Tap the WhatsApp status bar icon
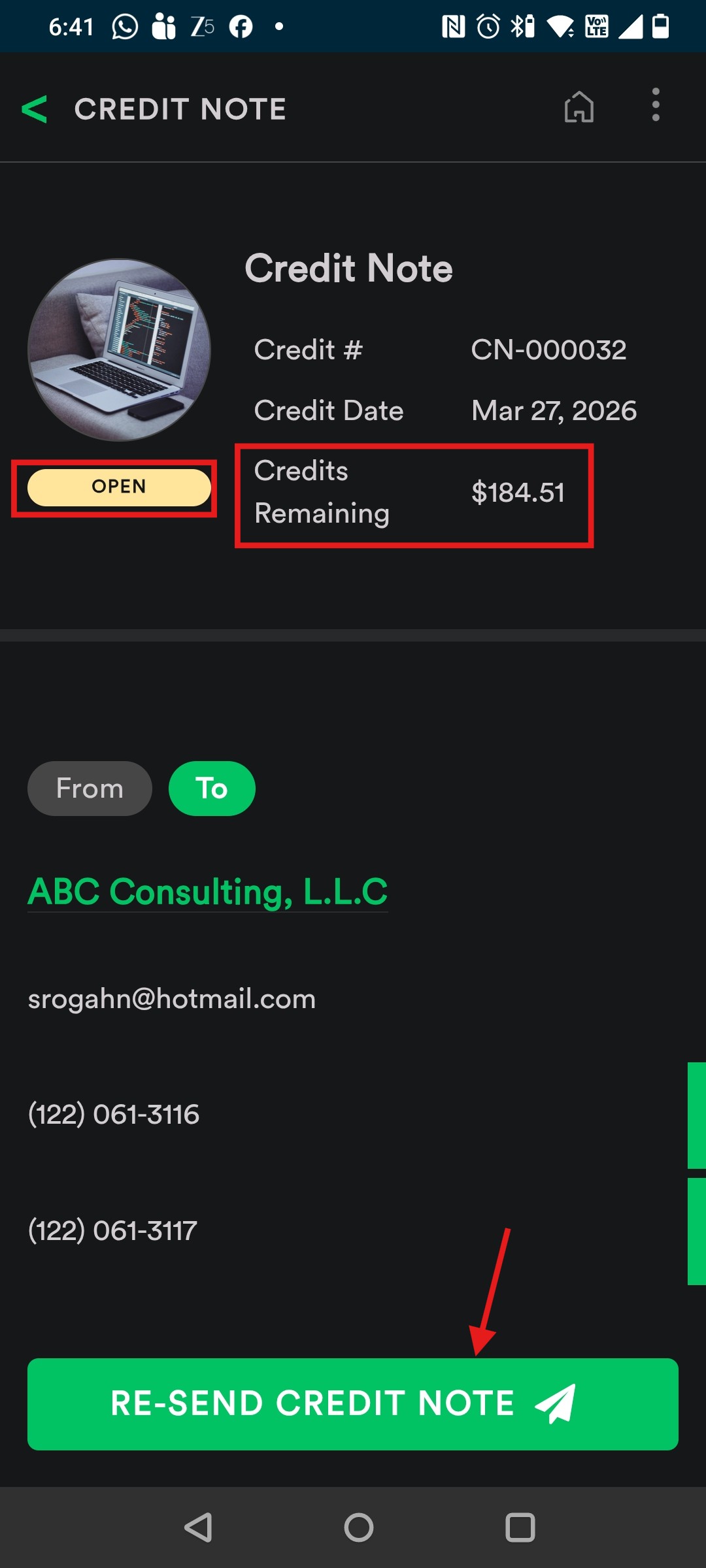Image resolution: width=706 pixels, height=1568 pixels. (125, 27)
